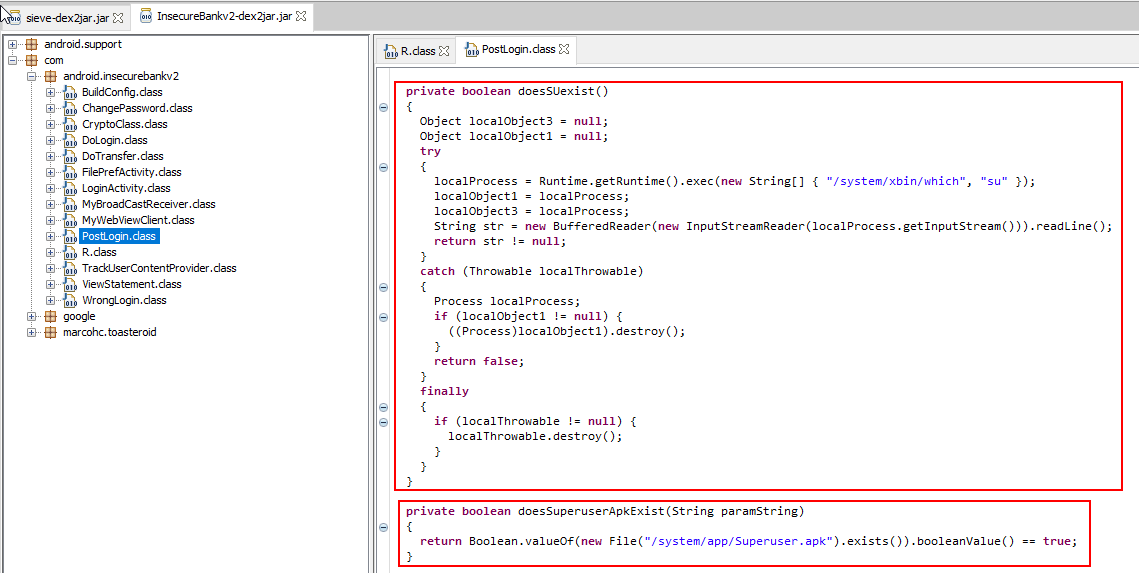Viewport: 1139px width, 573px height.
Task: Close the InsecureBankv2-dex2jar.jar tab
Action: tap(301, 17)
